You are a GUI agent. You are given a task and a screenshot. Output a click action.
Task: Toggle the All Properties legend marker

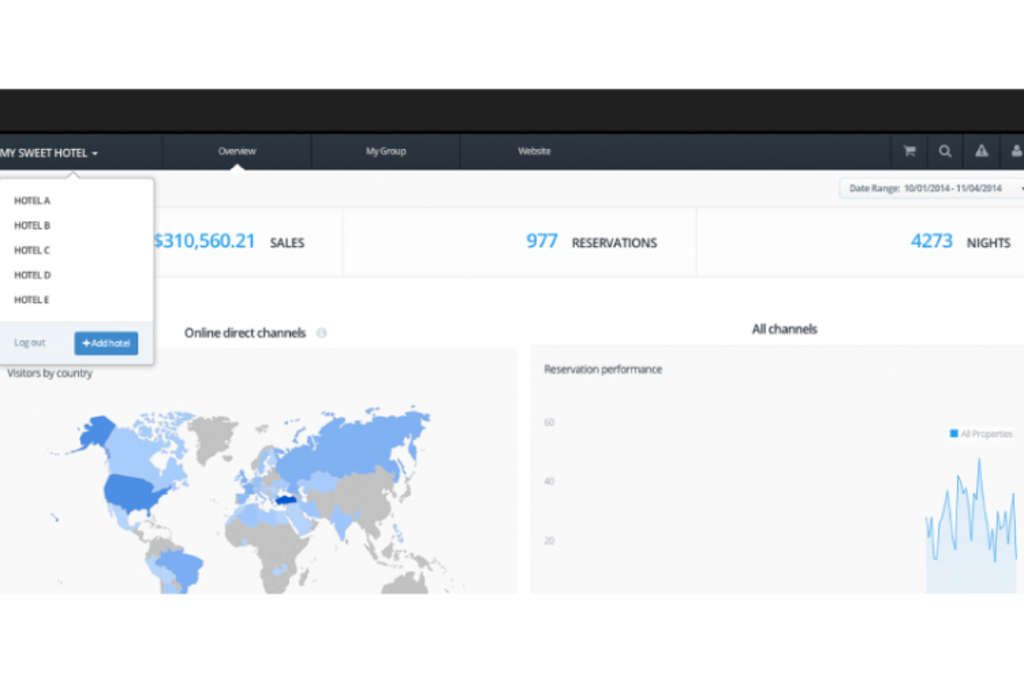pyautogui.click(x=954, y=434)
